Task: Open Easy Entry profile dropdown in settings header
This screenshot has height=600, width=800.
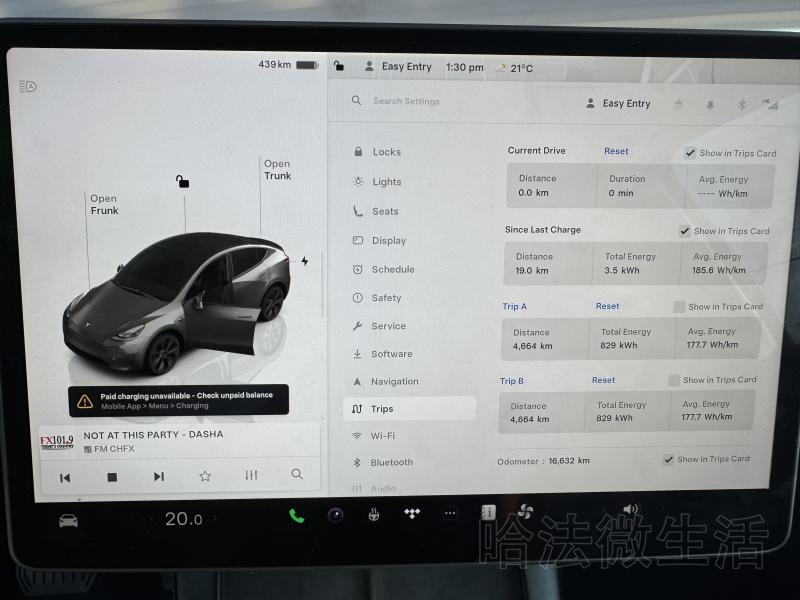Action: point(618,103)
